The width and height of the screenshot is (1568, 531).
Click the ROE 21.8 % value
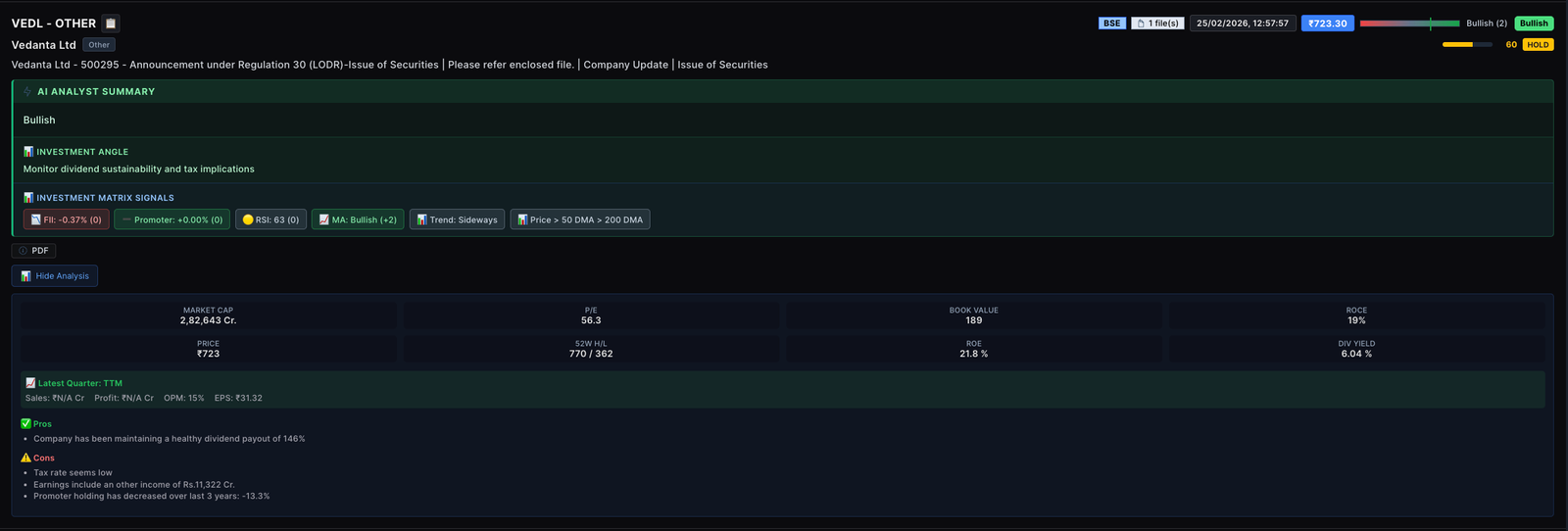[973, 354]
